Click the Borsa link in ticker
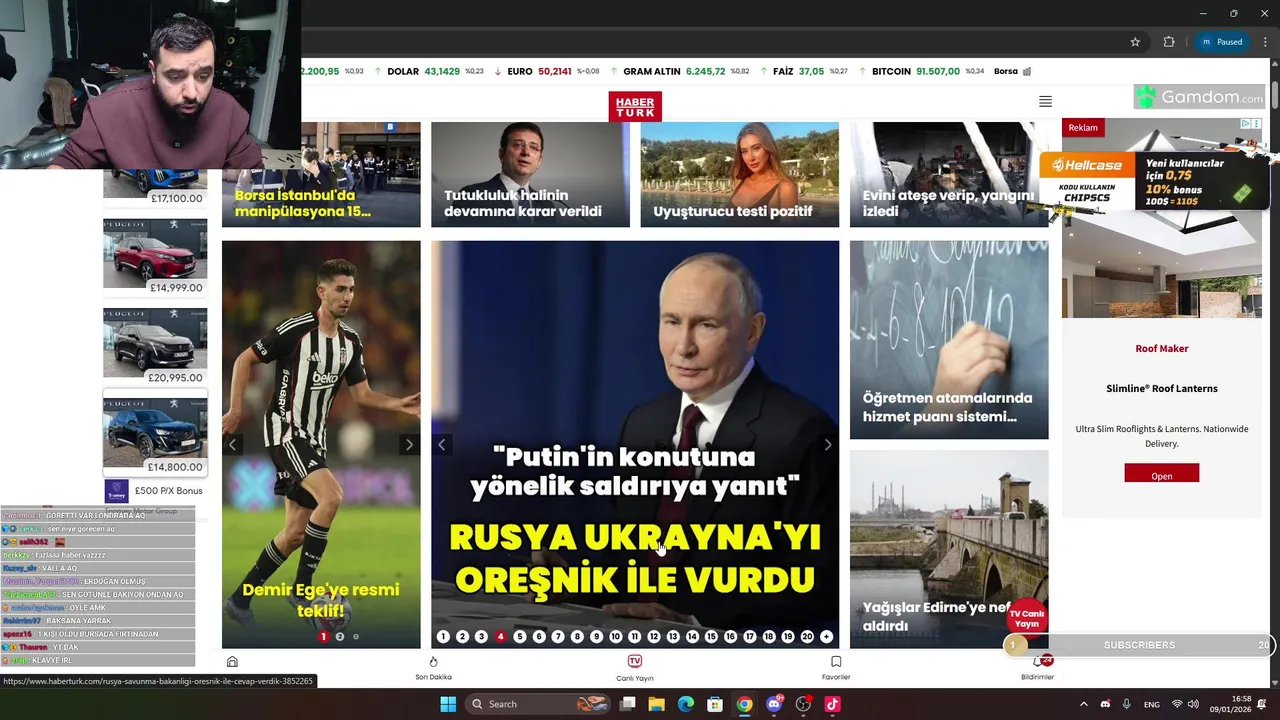The height and width of the screenshot is (720, 1280). (x=1005, y=71)
